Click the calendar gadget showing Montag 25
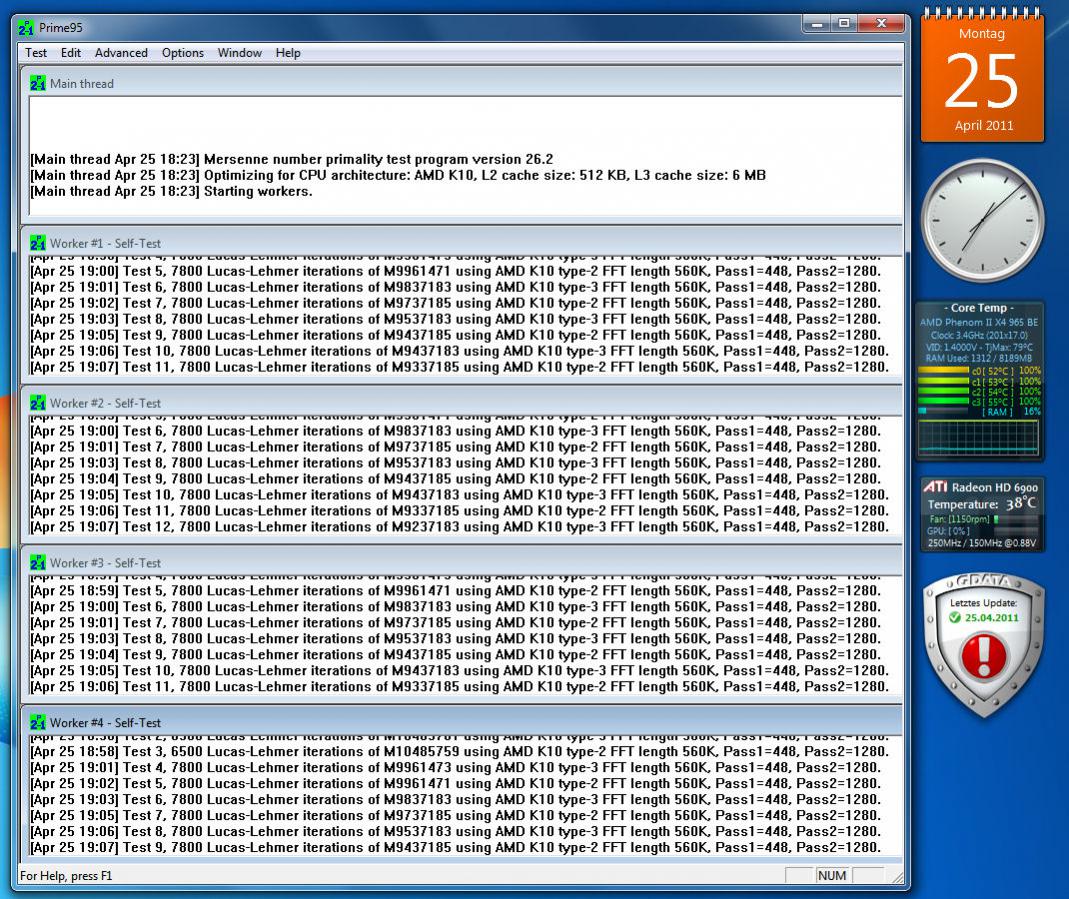The width and height of the screenshot is (1069, 899). (x=982, y=76)
